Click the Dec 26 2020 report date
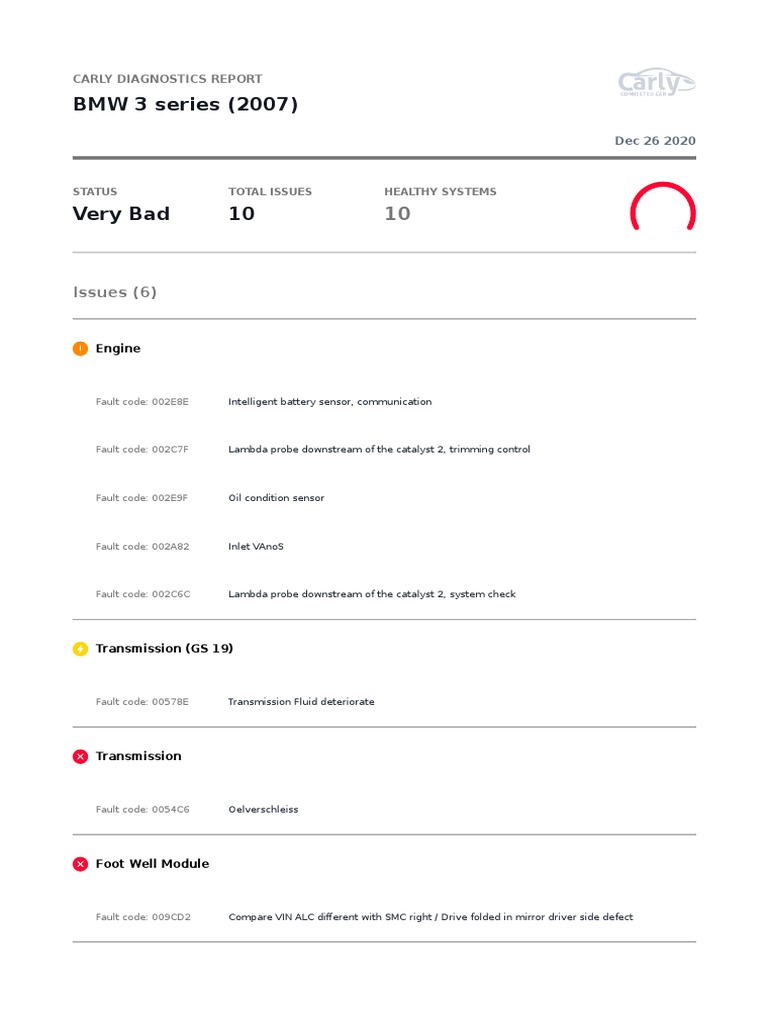Viewport: 768px width, 1024px height. (655, 140)
